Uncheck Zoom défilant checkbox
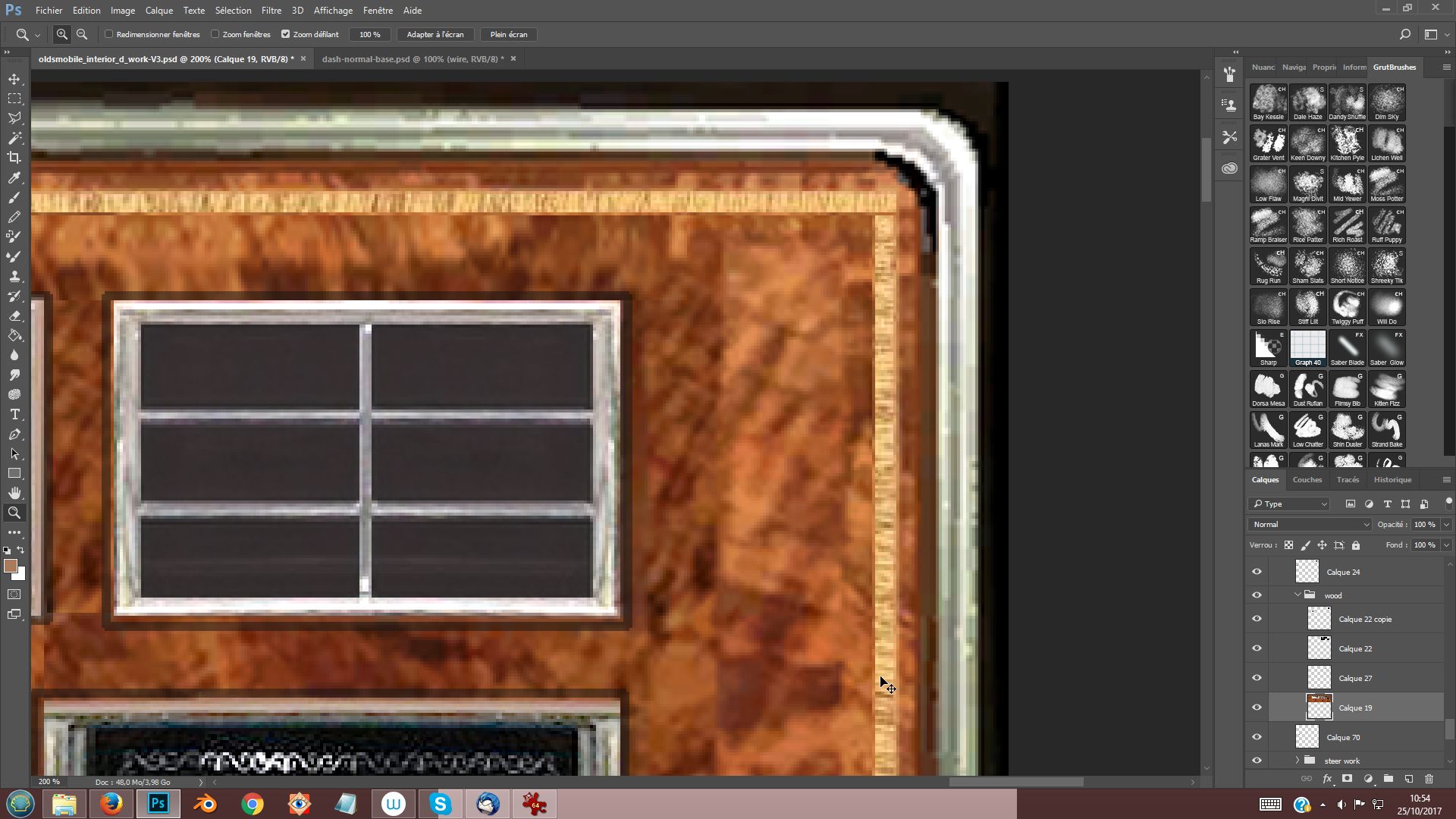This screenshot has width=1456, height=819. point(286,34)
